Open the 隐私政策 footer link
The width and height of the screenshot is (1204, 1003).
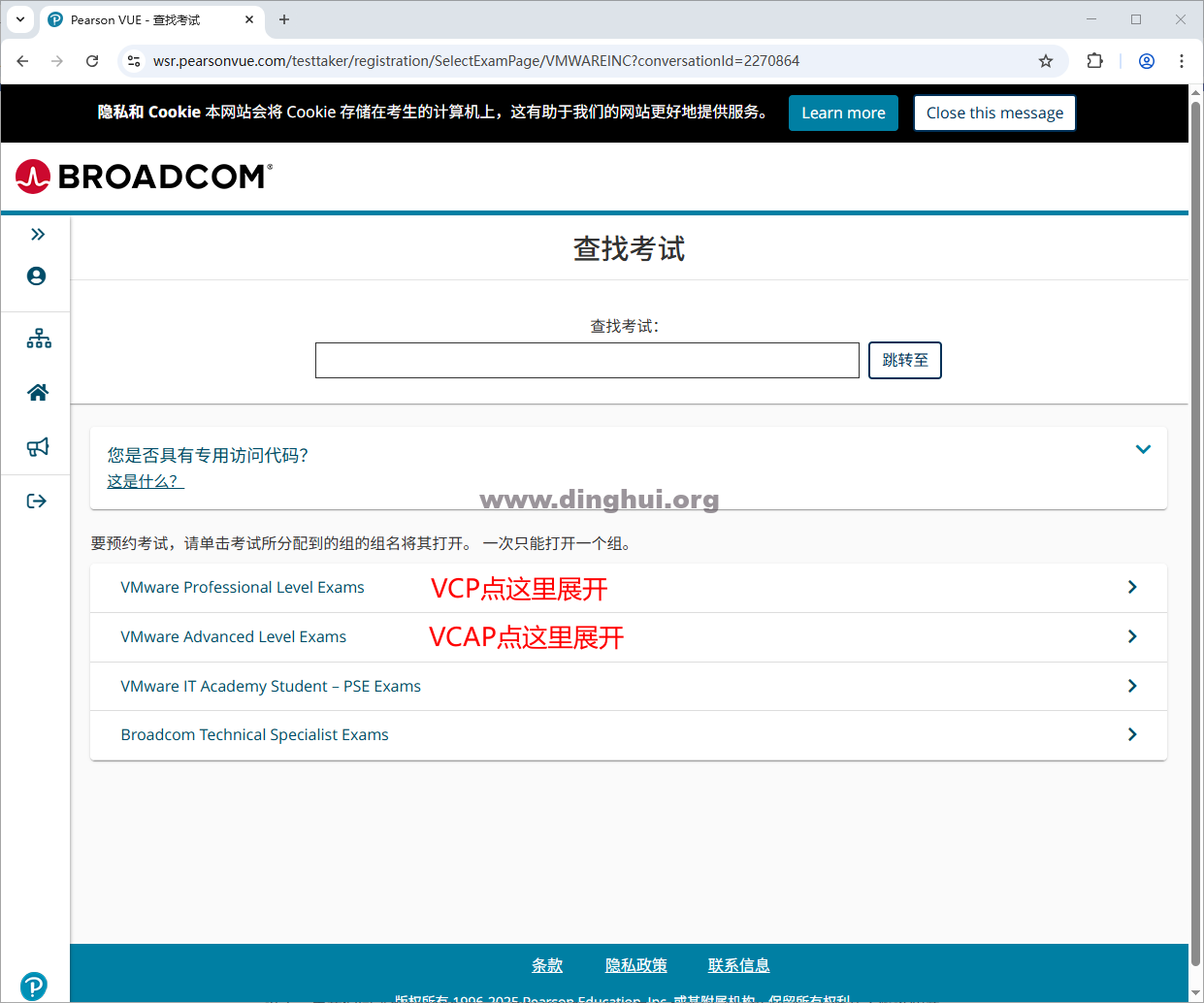coord(636,965)
